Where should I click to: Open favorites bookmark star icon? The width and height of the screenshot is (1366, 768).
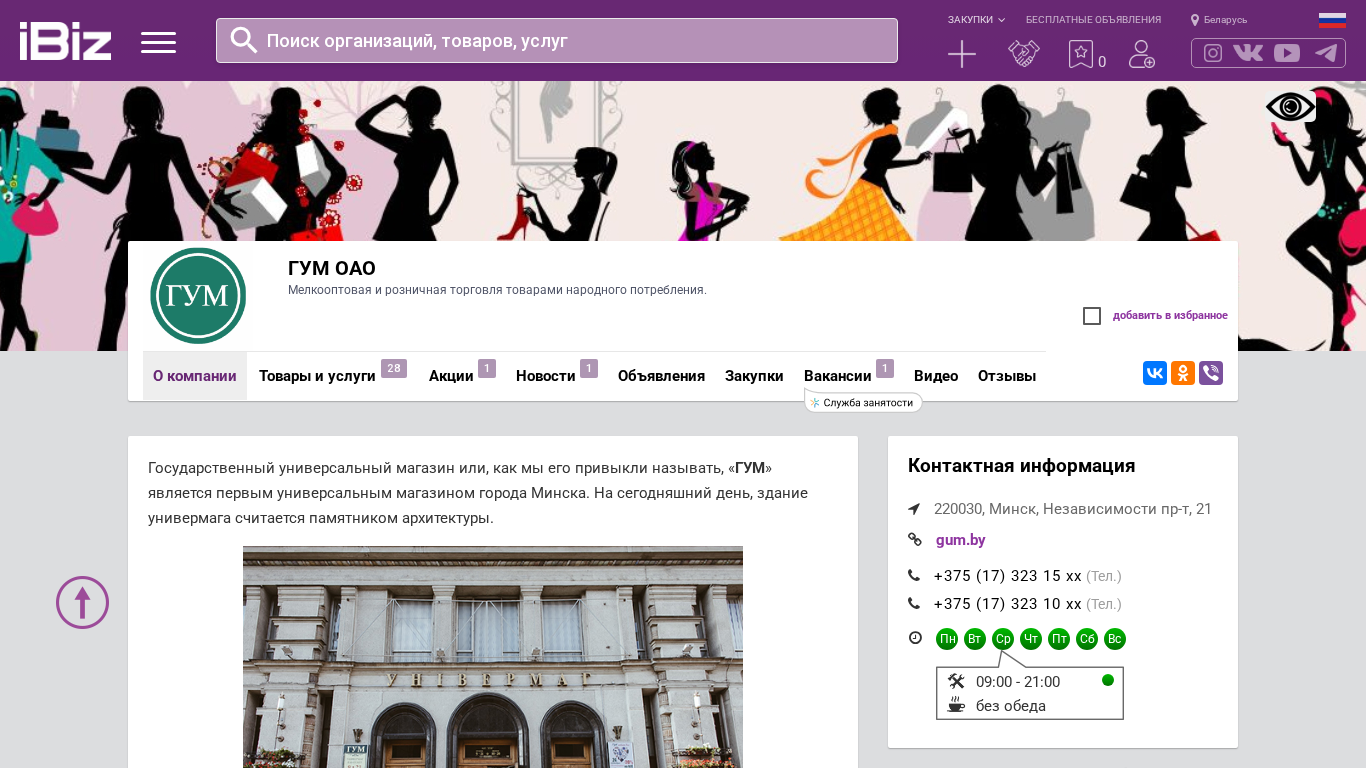coord(1080,54)
